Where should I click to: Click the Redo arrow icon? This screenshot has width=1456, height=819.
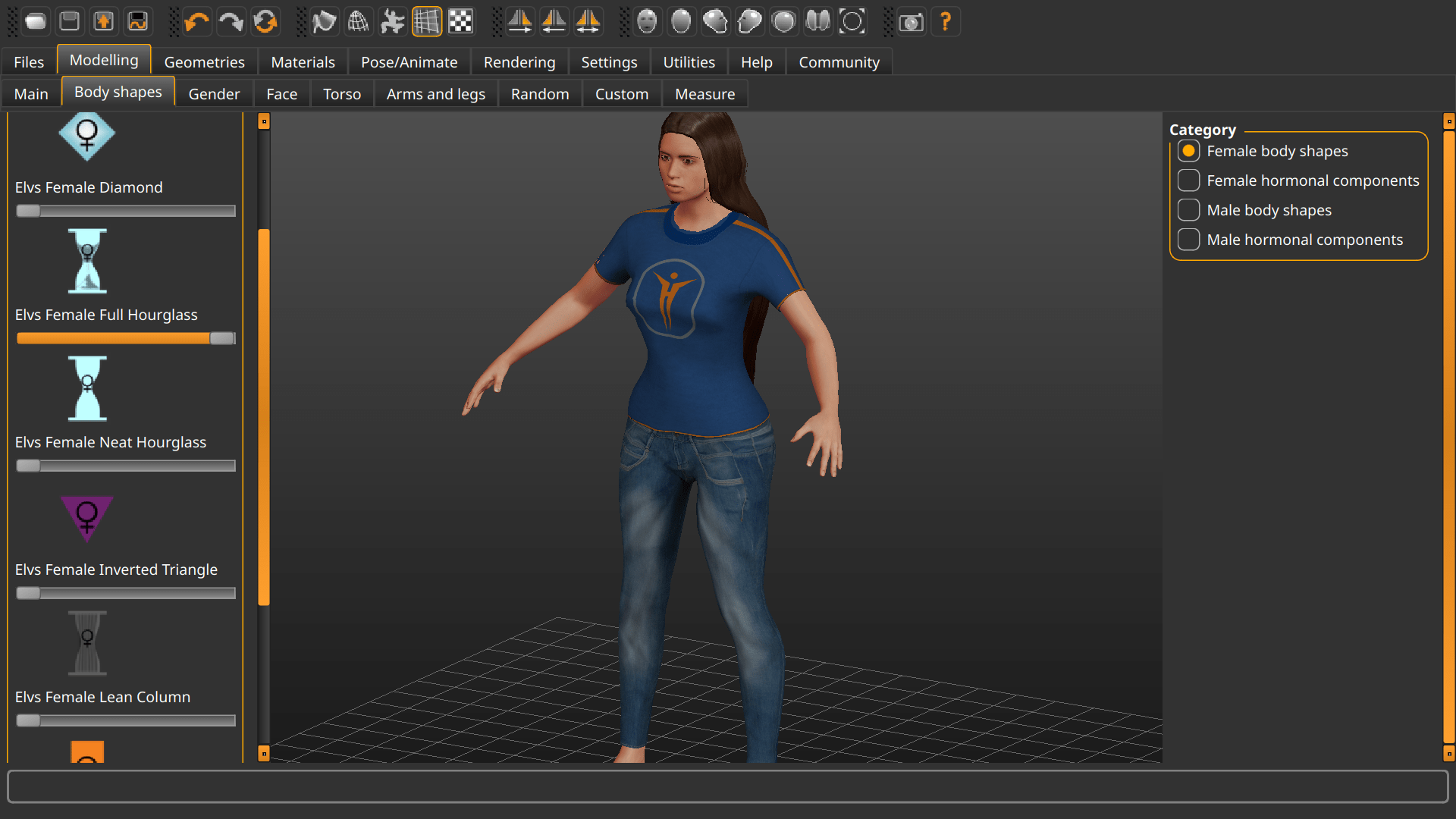point(231,22)
